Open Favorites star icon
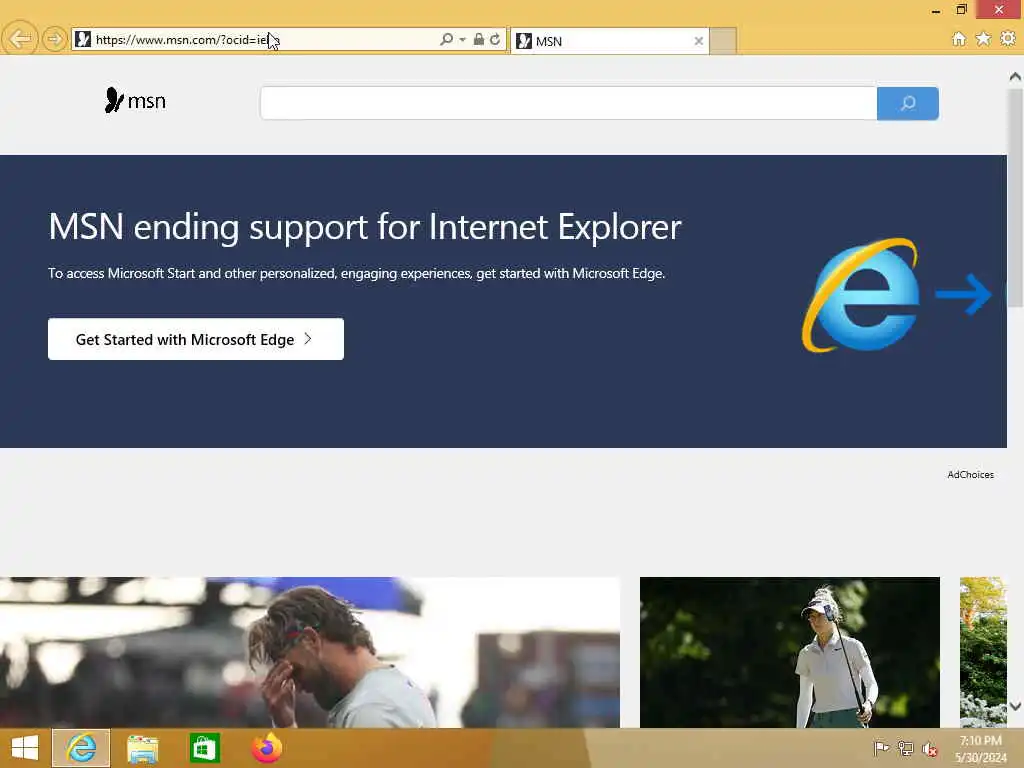Screen dimensions: 1024x768 click(983, 39)
